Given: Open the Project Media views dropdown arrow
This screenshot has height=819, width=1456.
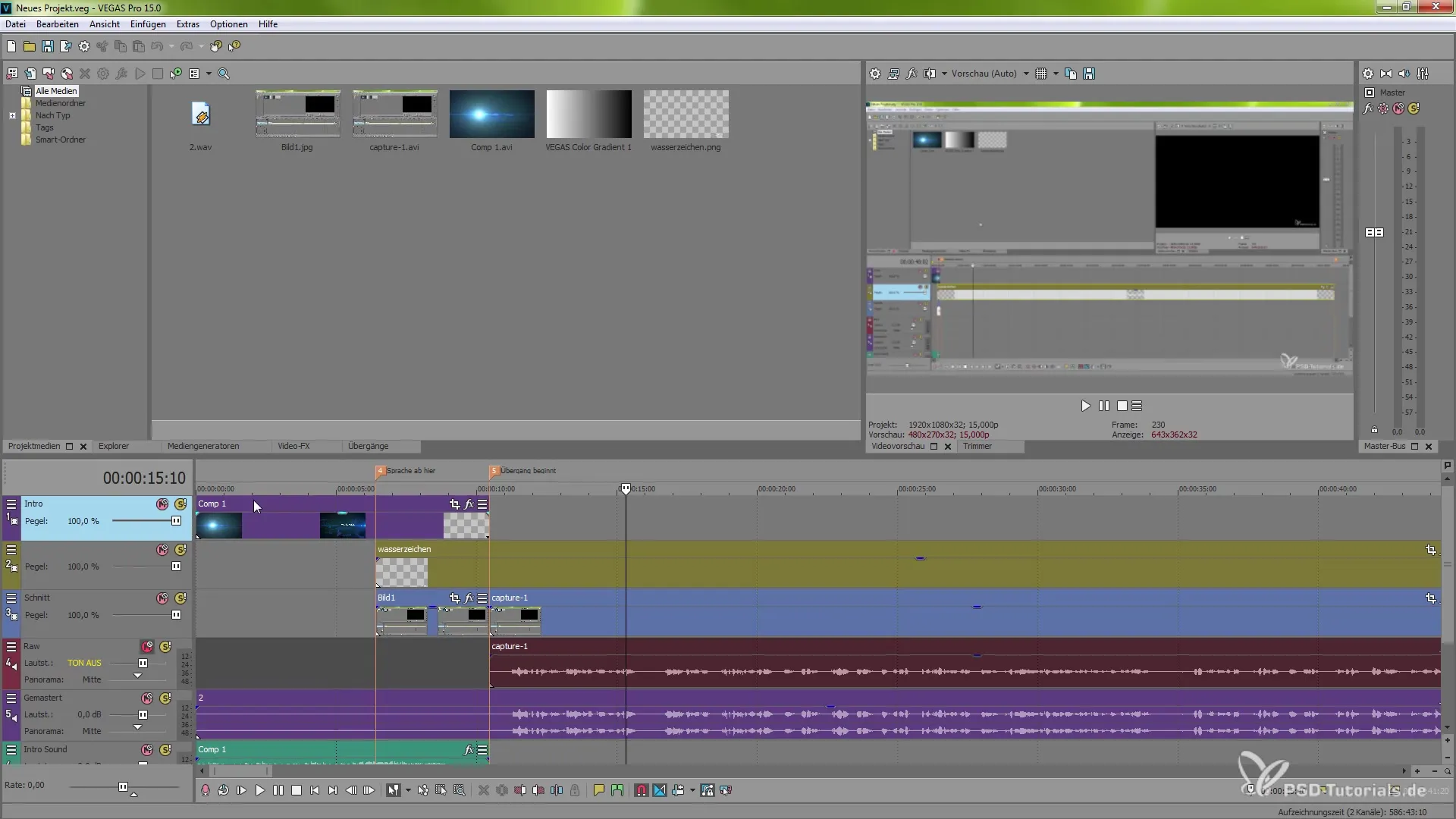Looking at the screenshot, I should point(209,74).
